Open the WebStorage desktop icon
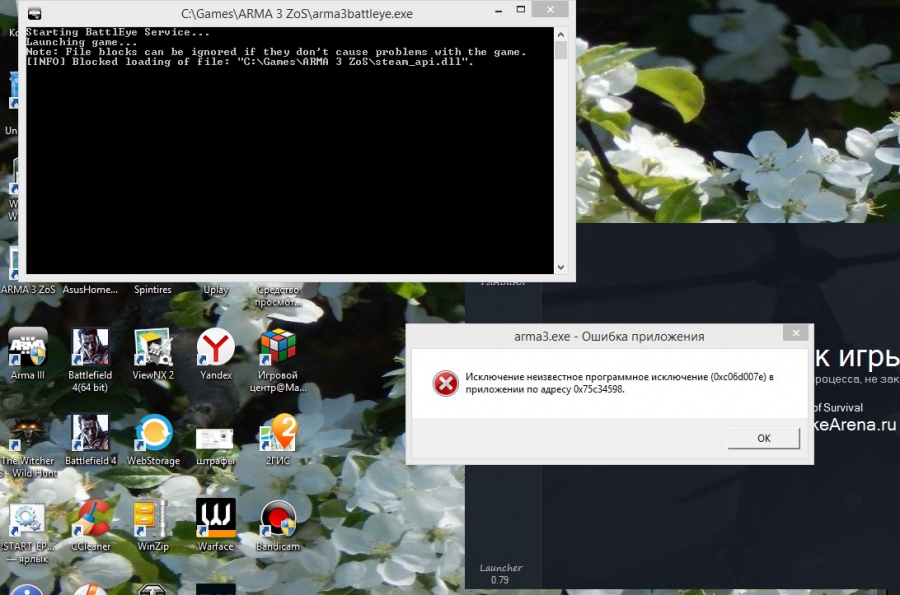Image resolution: width=900 pixels, height=595 pixels. (153, 440)
